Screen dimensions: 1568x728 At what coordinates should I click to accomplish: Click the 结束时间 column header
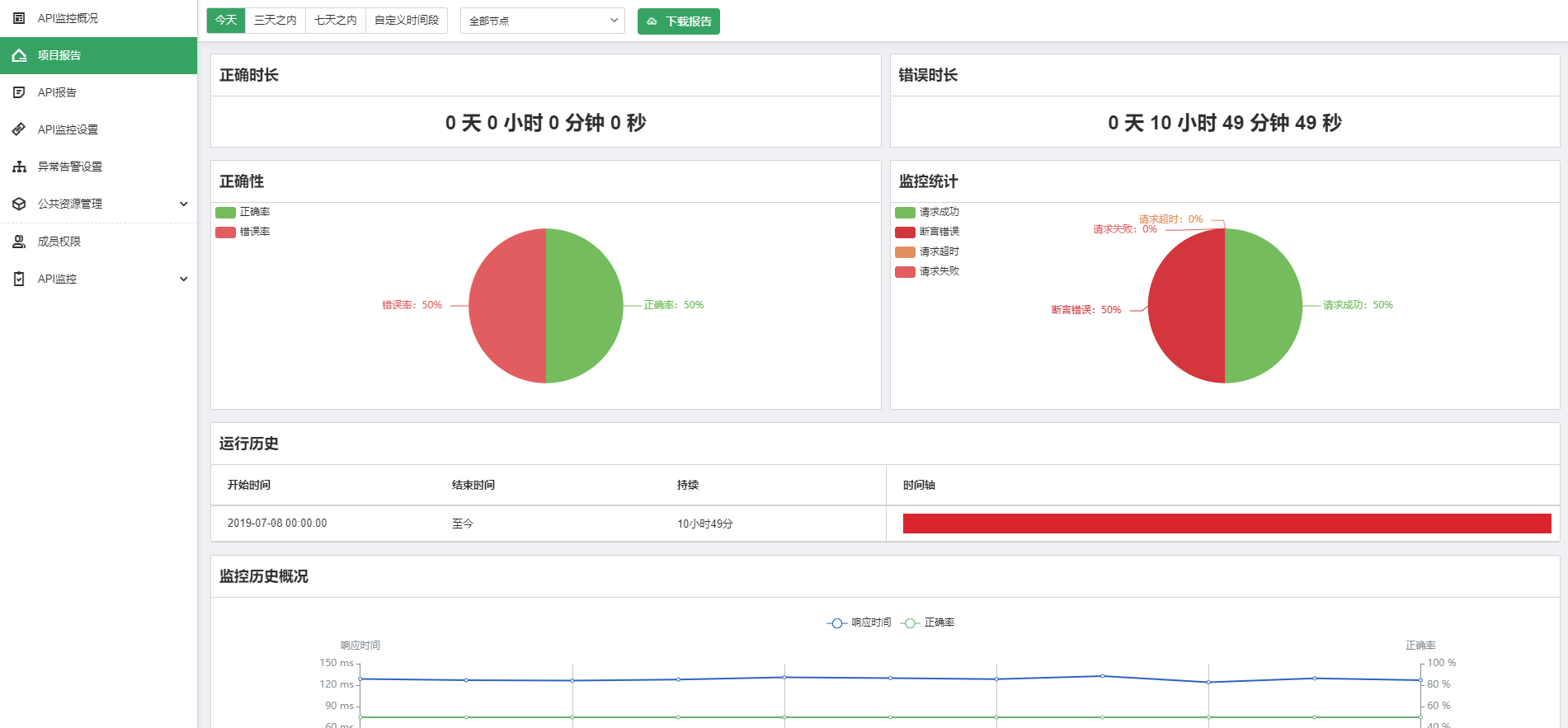click(x=473, y=485)
